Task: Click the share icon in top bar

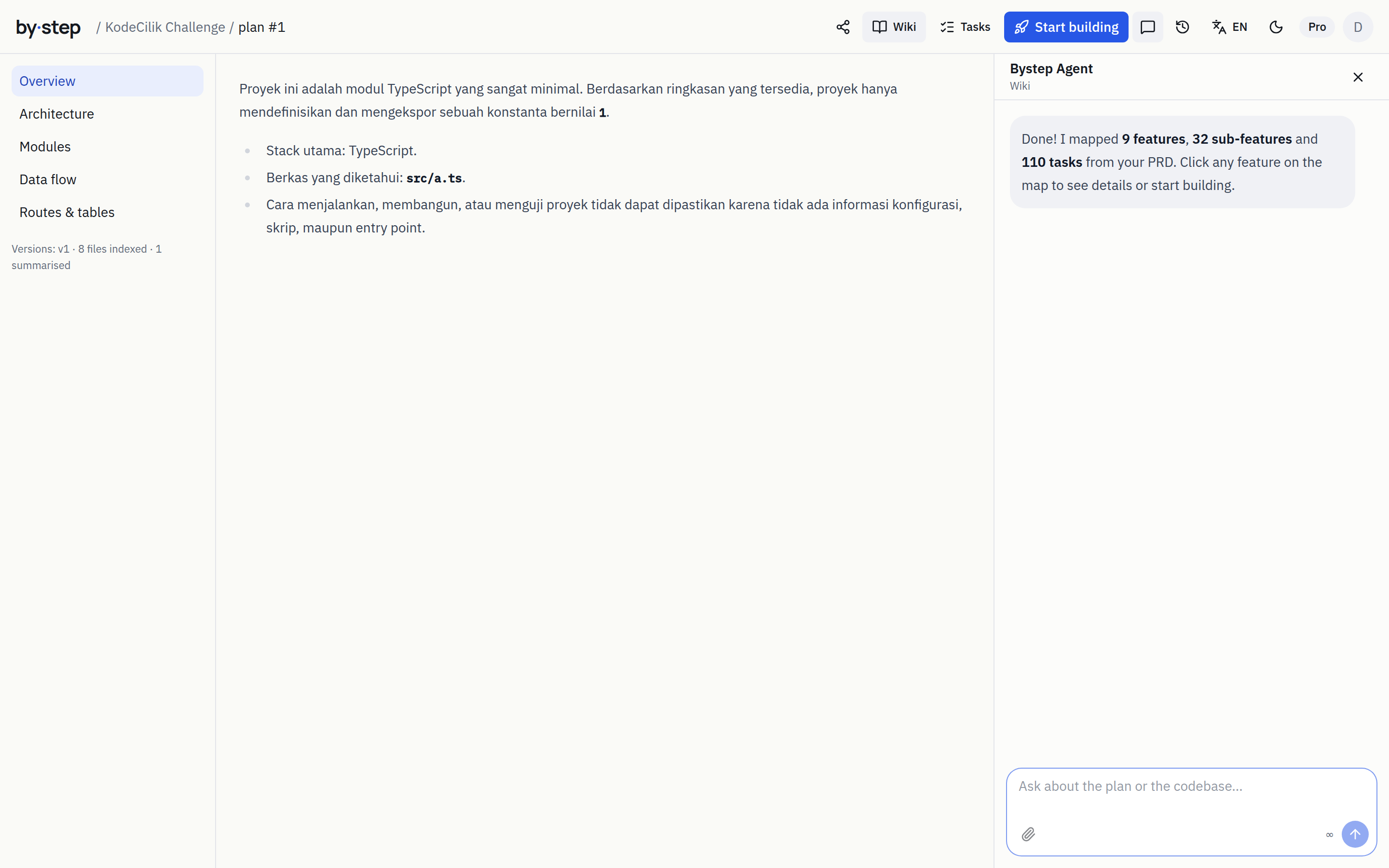Action: pos(843,27)
